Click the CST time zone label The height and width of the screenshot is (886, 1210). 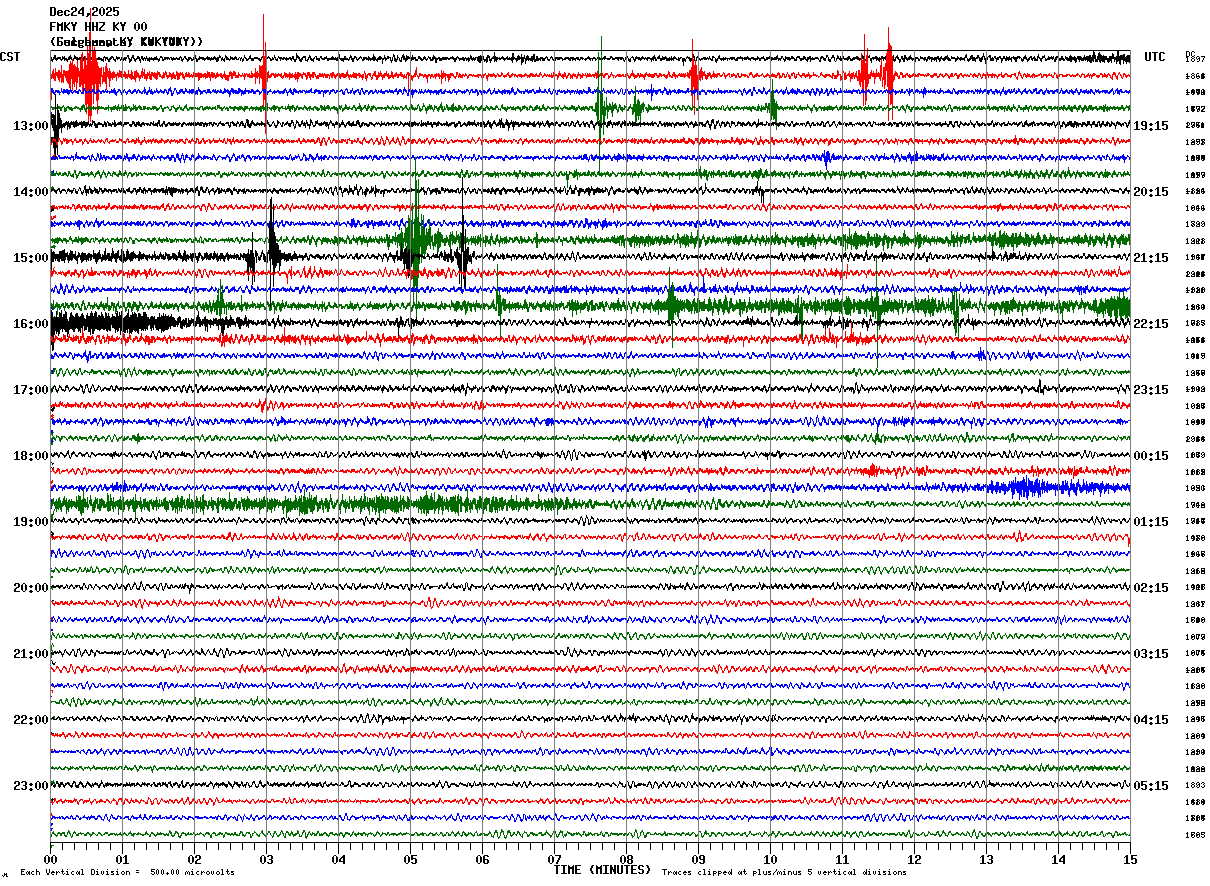point(10,57)
